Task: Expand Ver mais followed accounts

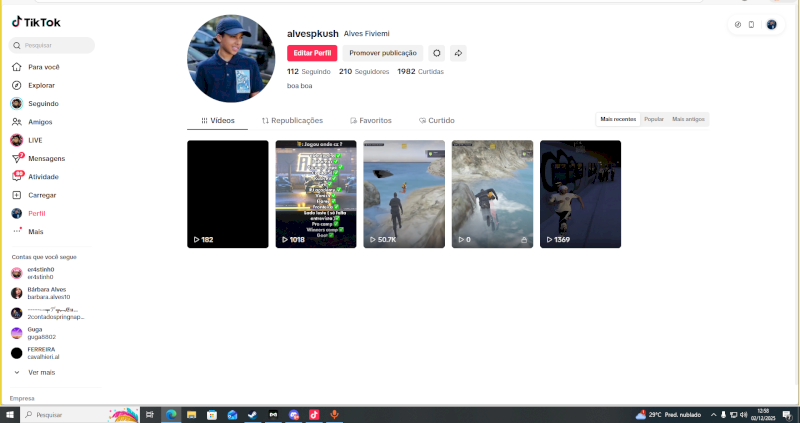Action: pos(41,372)
